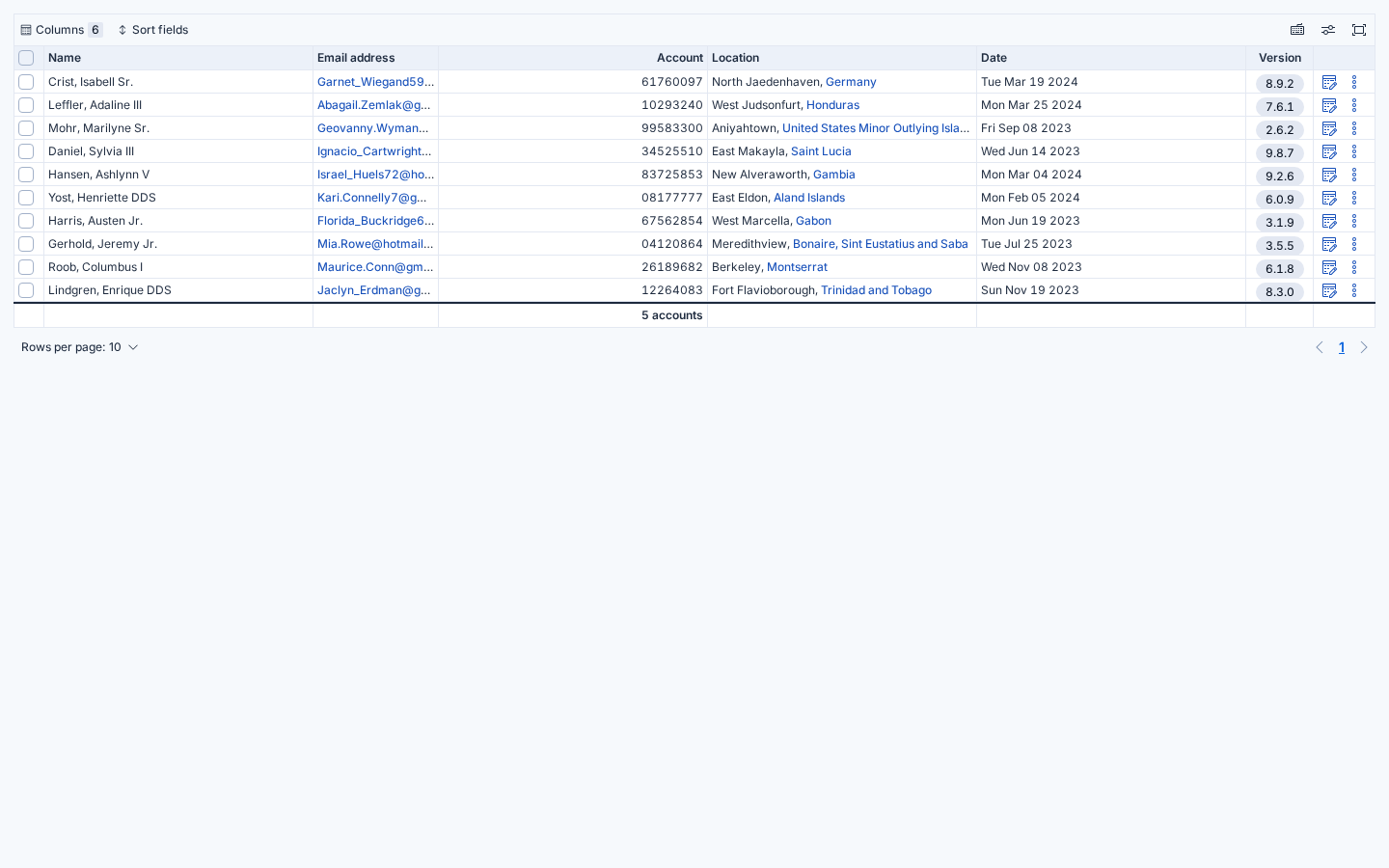Open more actions for Hansen, Ashlynn V
Viewport: 1389px width, 868px height.
click(x=1354, y=175)
